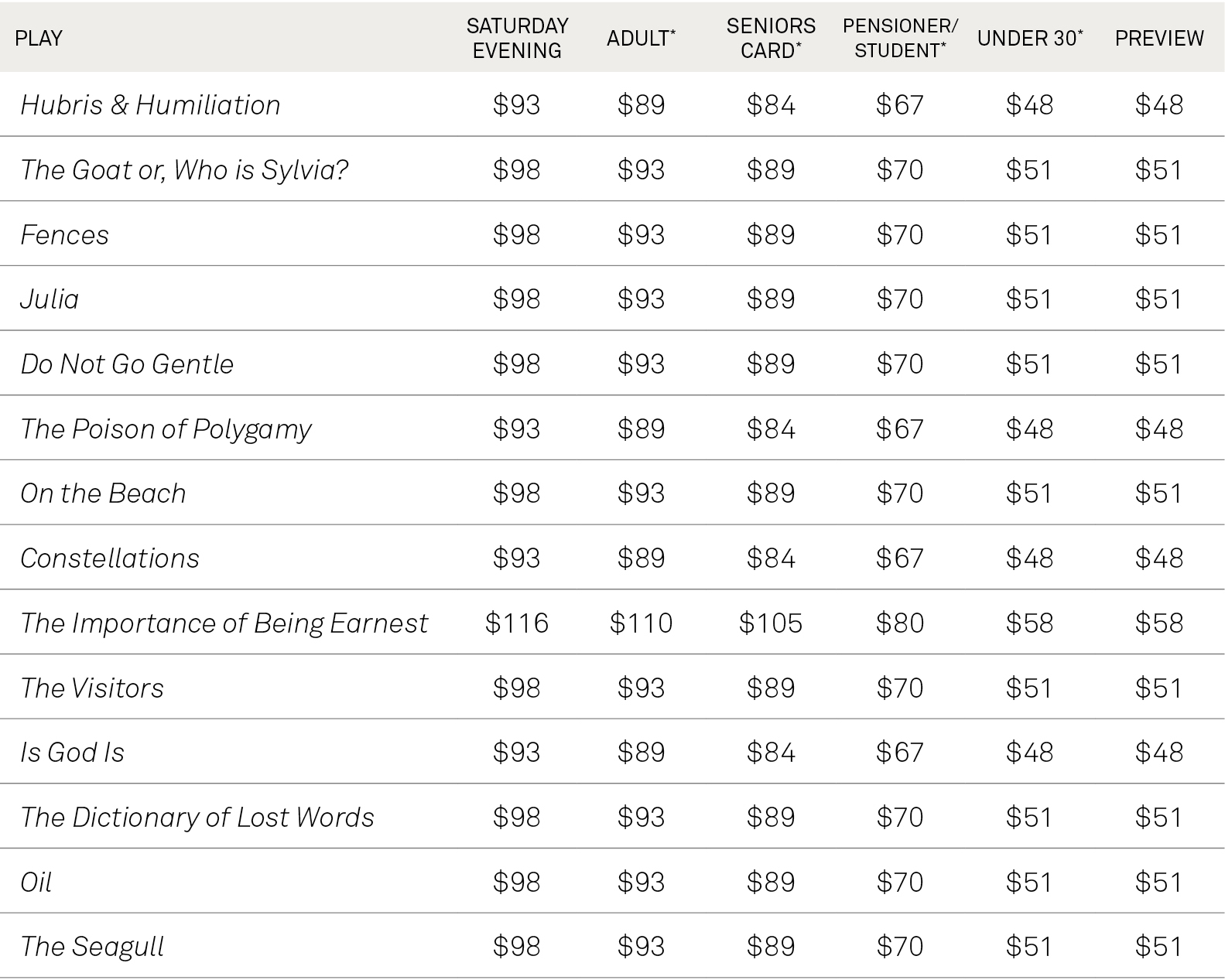The image size is (1225, 980).
Task: Select On the Beach play title
Action: 103,493
